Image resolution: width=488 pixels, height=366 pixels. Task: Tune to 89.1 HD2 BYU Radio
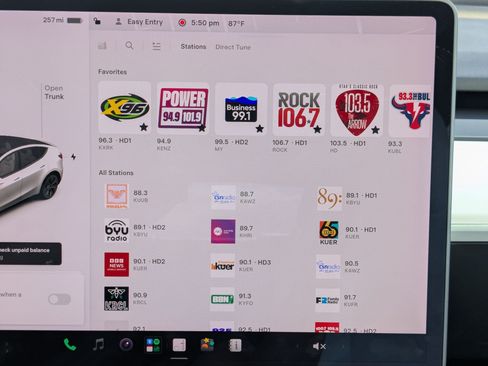pos(135,230)
